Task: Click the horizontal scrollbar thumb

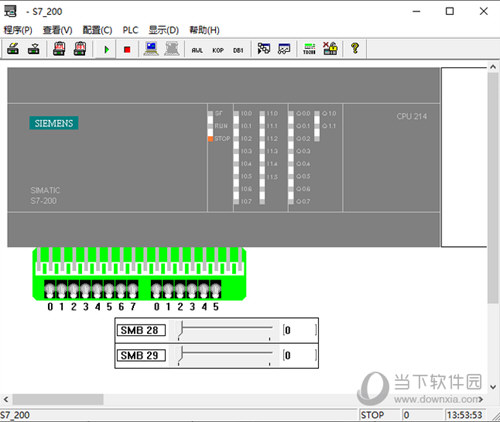Action: 58,399
